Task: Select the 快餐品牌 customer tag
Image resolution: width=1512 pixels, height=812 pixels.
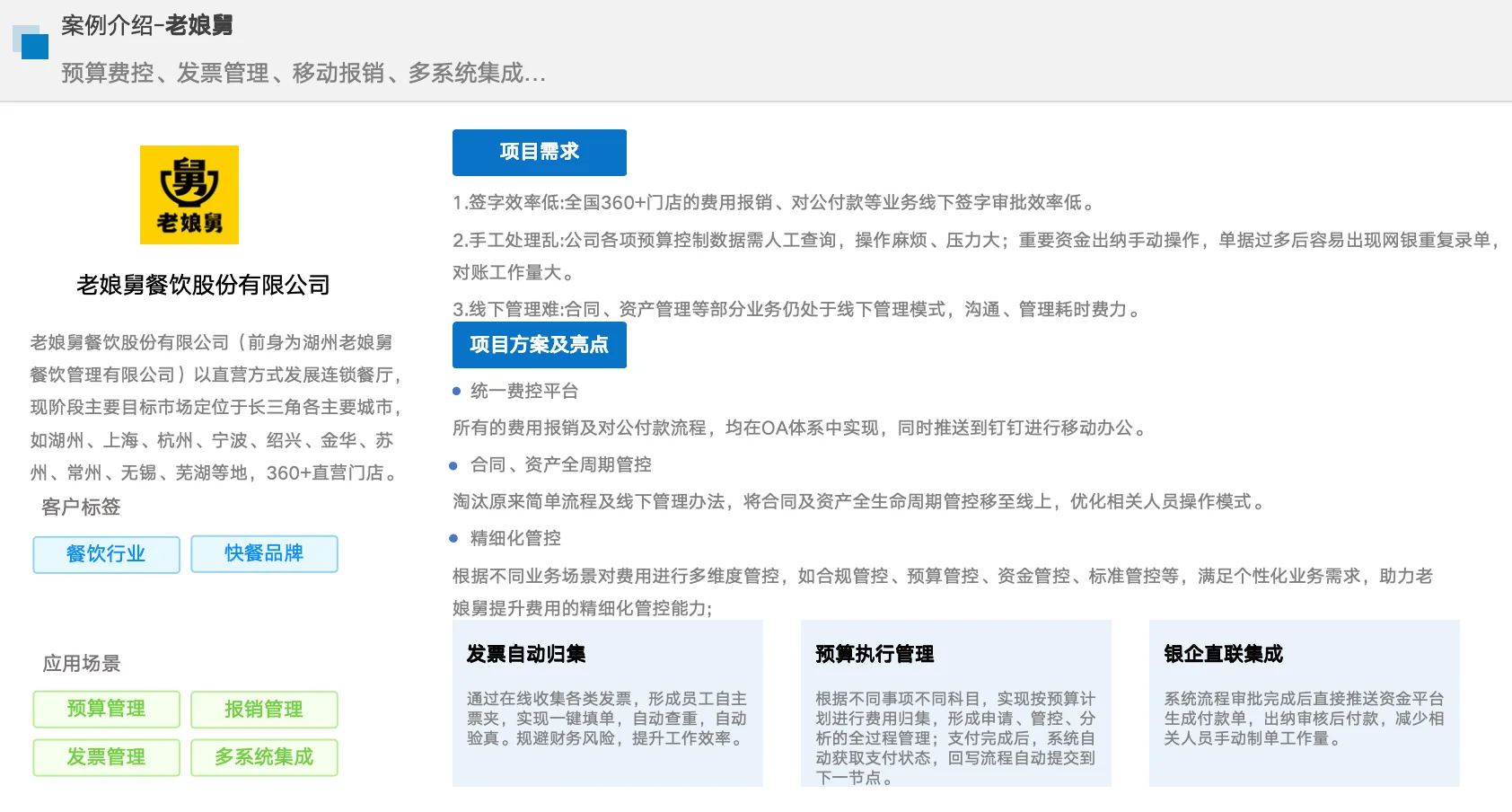Action: point(264,553)
